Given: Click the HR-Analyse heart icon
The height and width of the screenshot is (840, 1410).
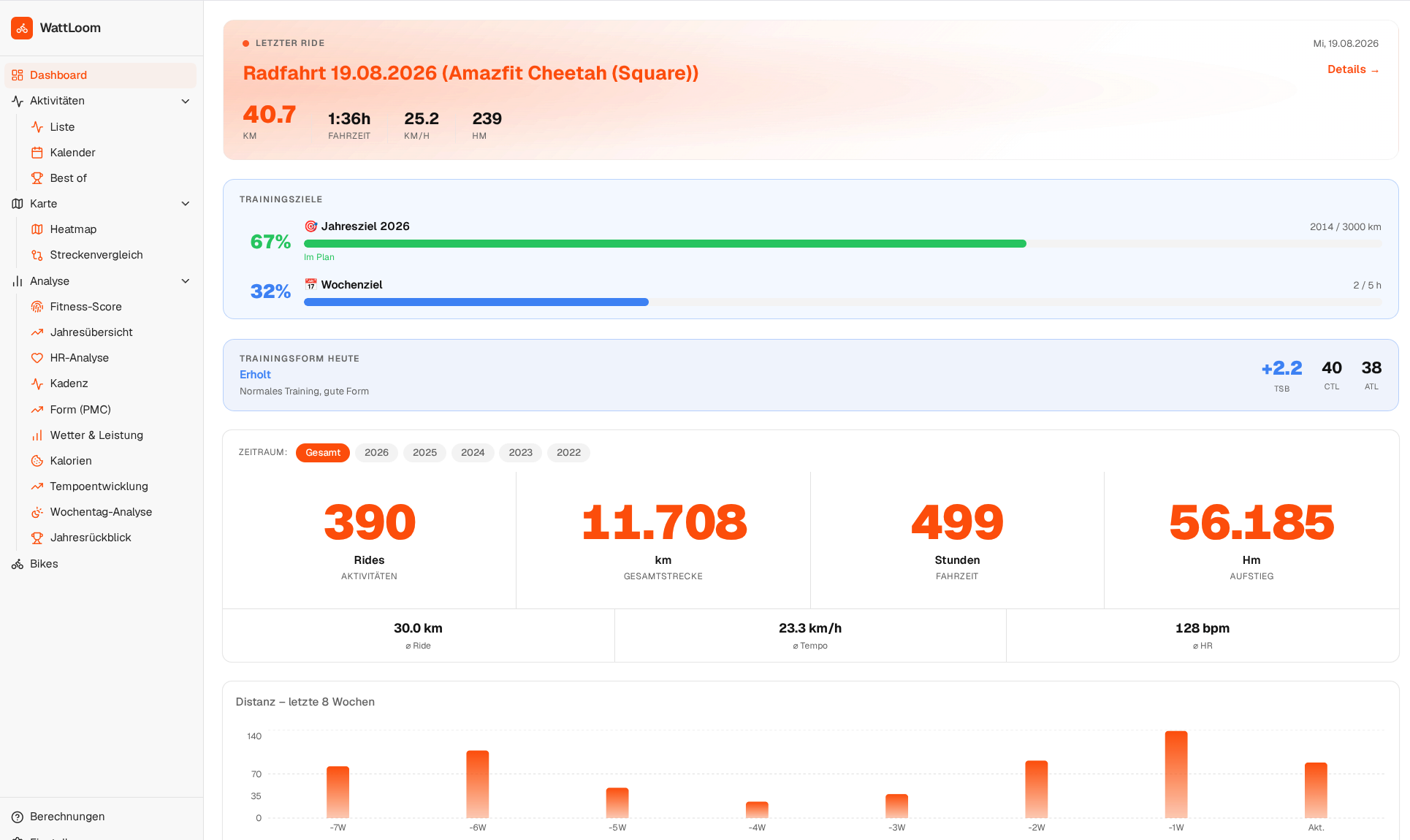Looking at the screenshot, I should pos(37,358).
